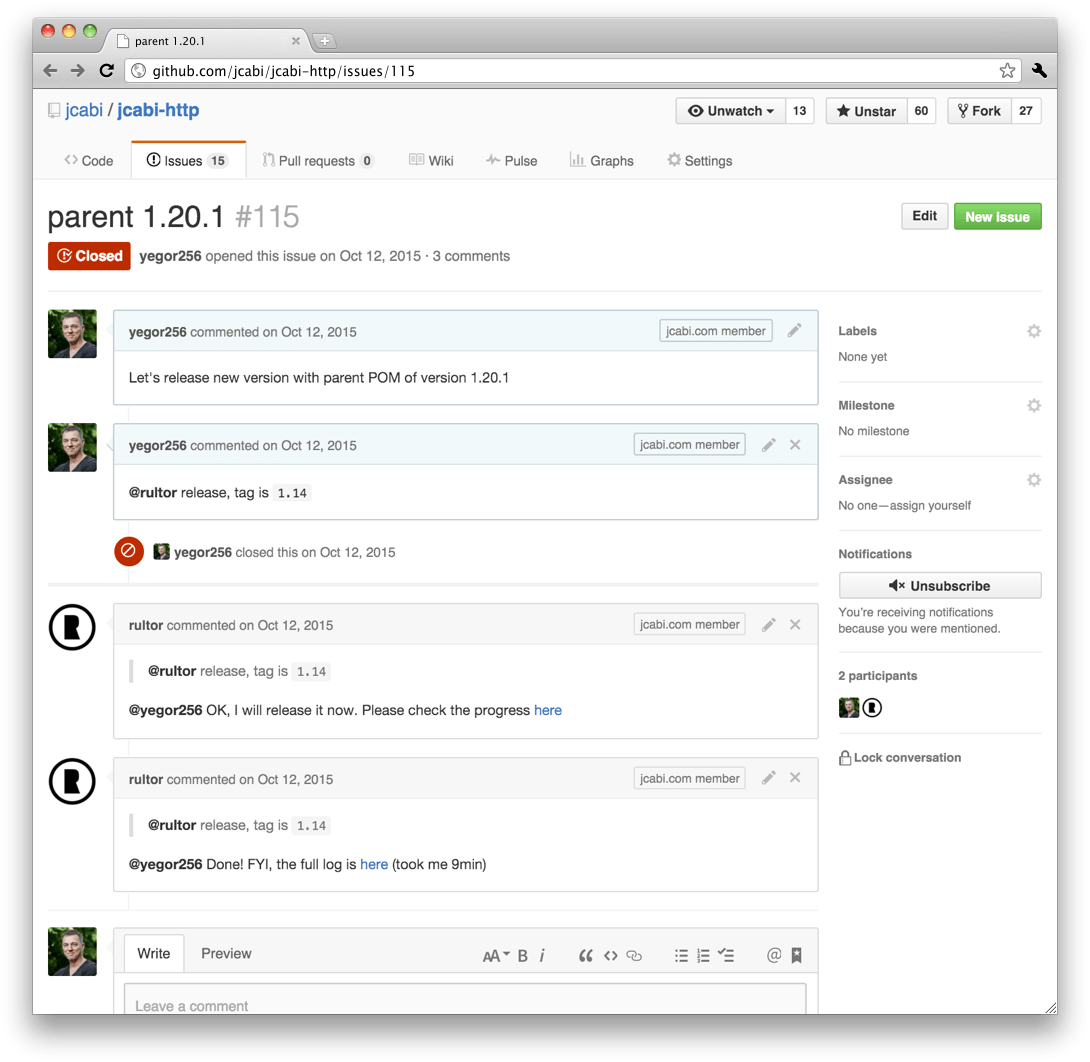The width and height of the screenshot is (1090, 1062).
Task: Edit yegor256's first comment with pencil icon
Action: tap(795, 331)
